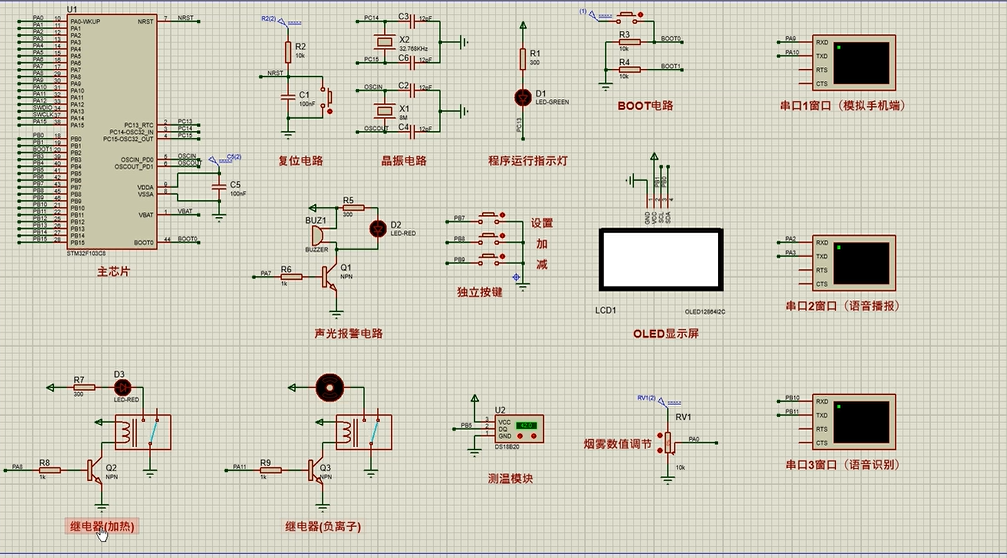Image resolution: width=1007 pixels, height=558 pixels.
Task: Click resistor R2 in the reset circuit
Action: coord(288,52)
